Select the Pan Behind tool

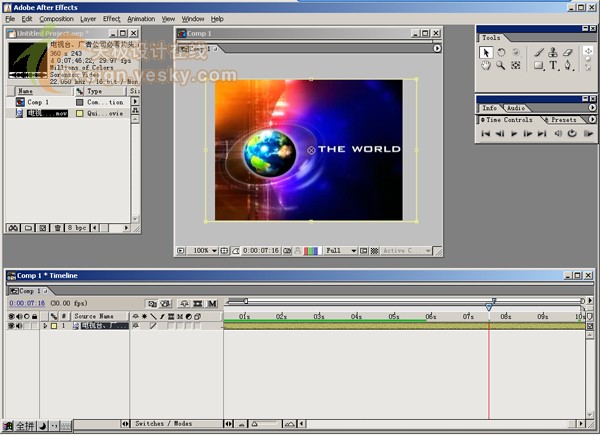[516, 65]
